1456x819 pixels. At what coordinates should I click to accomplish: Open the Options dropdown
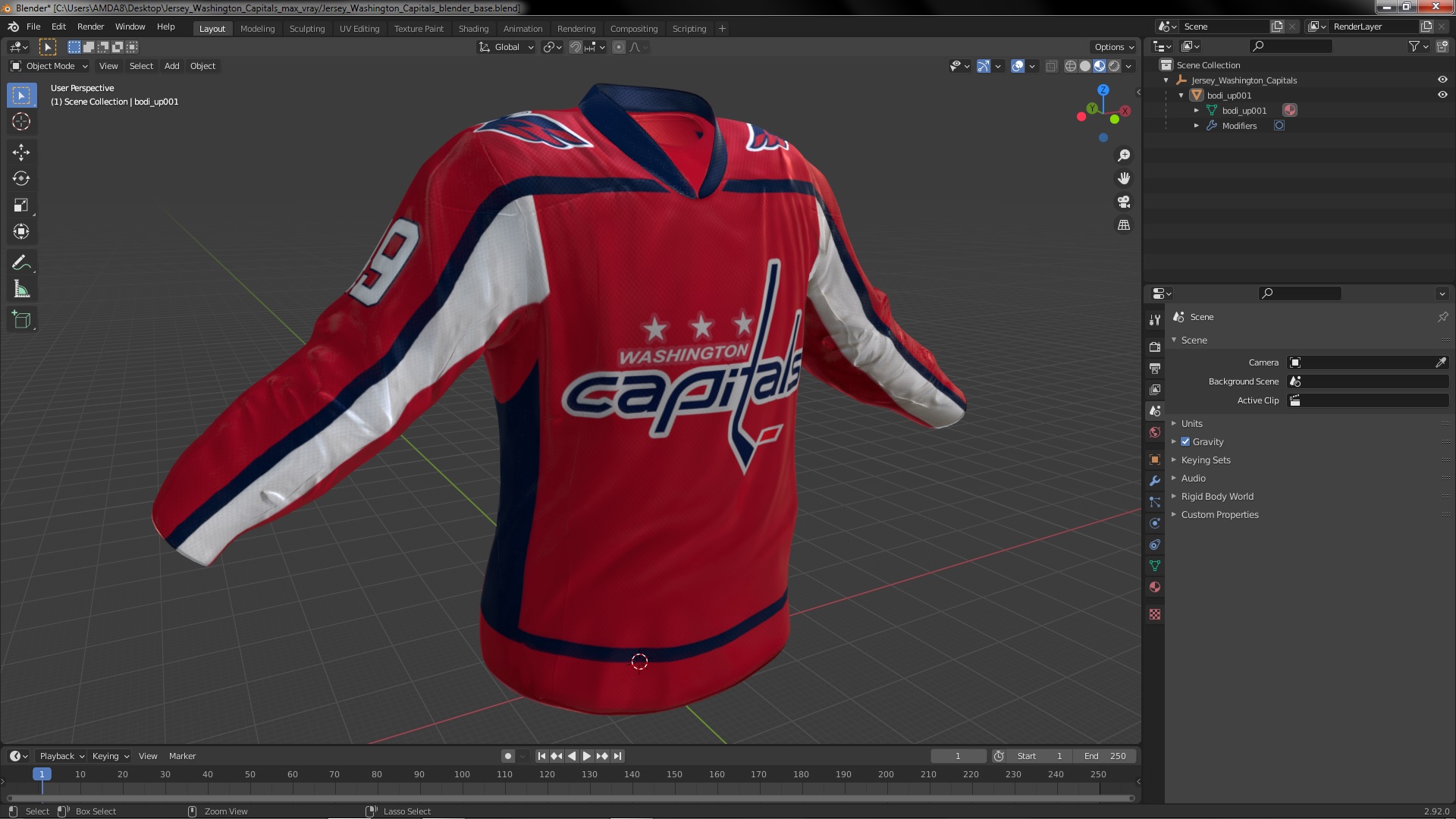[x=1114, y=47]
